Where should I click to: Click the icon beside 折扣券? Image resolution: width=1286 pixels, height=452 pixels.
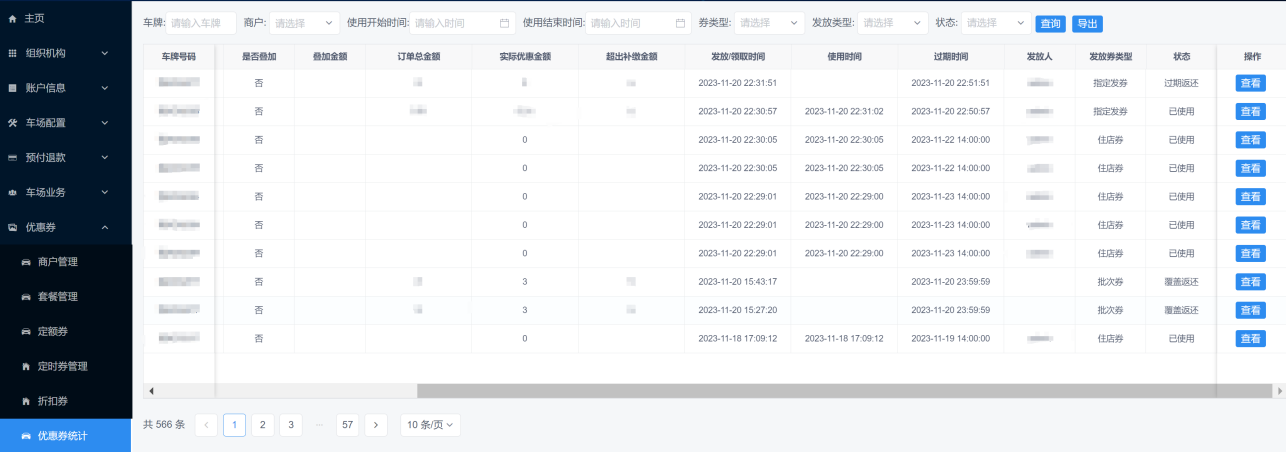pos(26,401)
